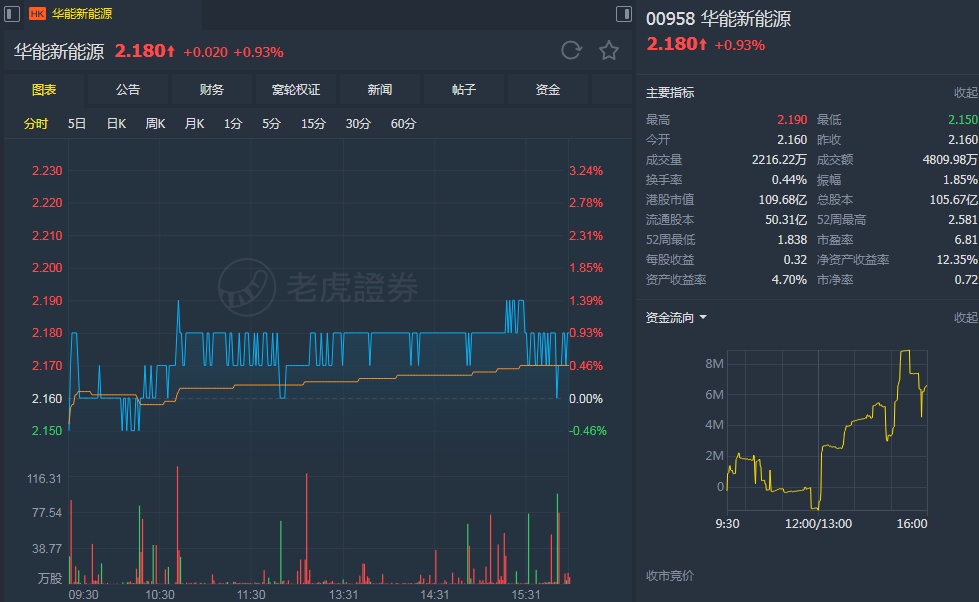Open the 帖子 tab

point(464,90)
